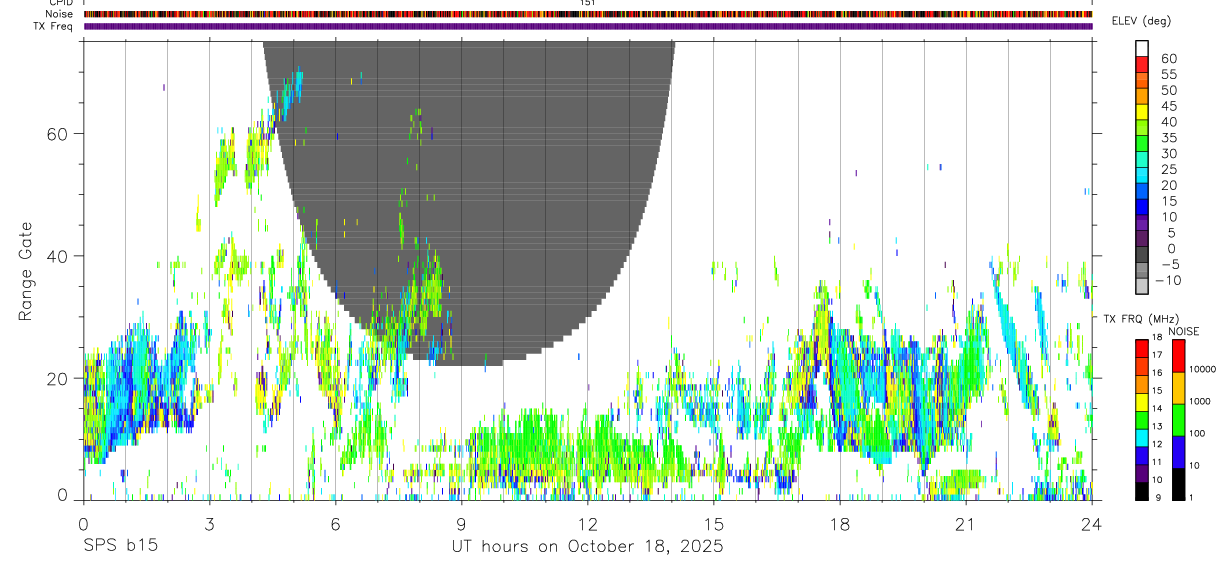Pick the cyan elevation swatch between 20 and 25
1228x567 pixels.
[1142, 176]
